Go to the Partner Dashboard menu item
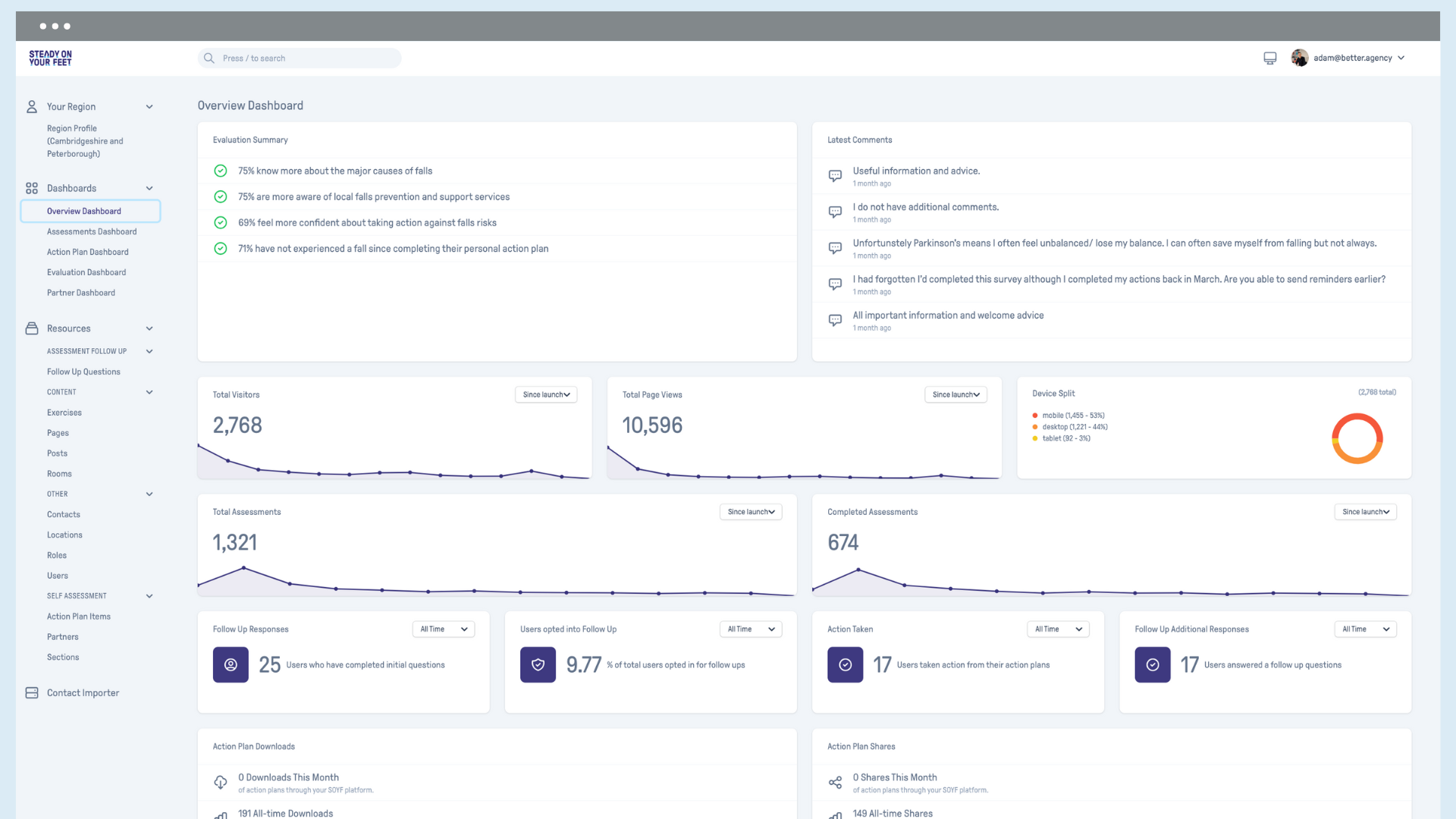 pos(81,293)
